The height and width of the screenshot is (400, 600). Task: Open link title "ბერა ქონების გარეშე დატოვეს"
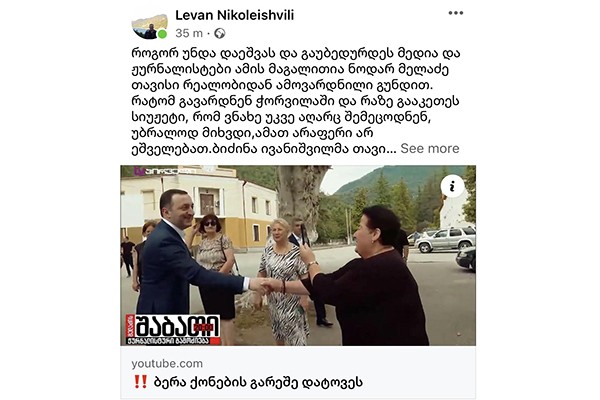pyautogui.click(x=258, y=382)
